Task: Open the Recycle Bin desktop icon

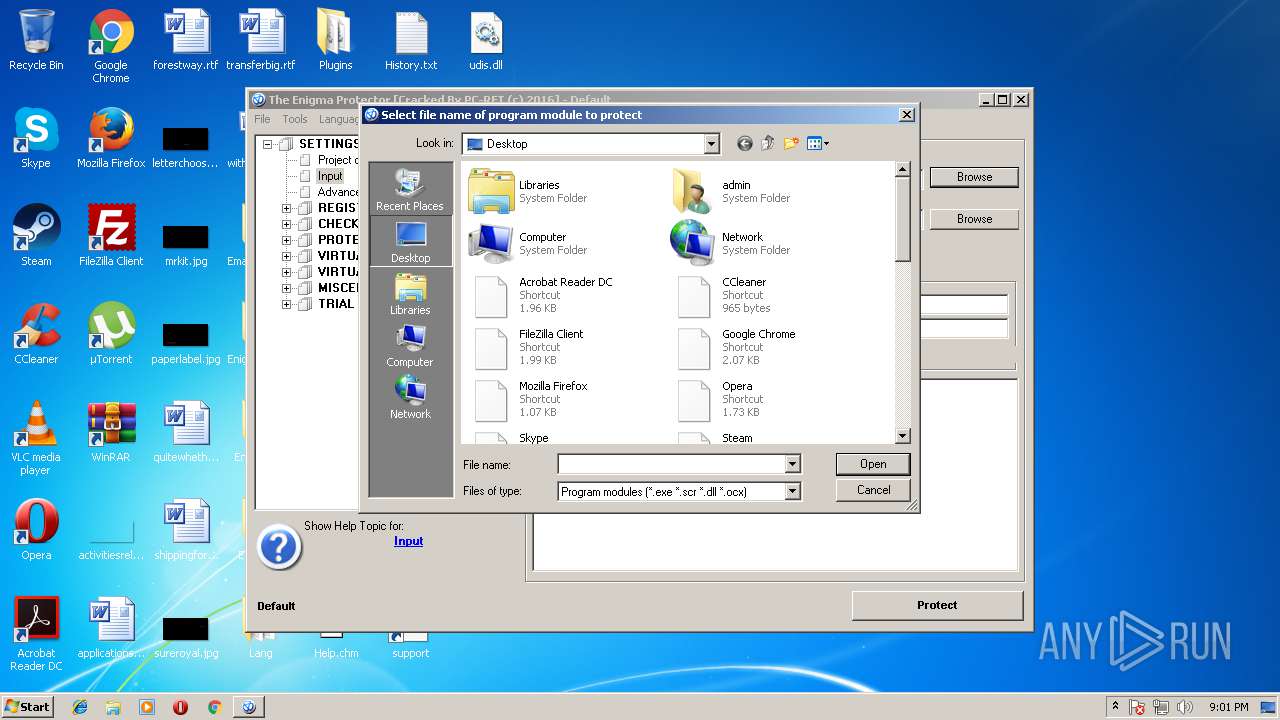Action: (x=36, y=41)
